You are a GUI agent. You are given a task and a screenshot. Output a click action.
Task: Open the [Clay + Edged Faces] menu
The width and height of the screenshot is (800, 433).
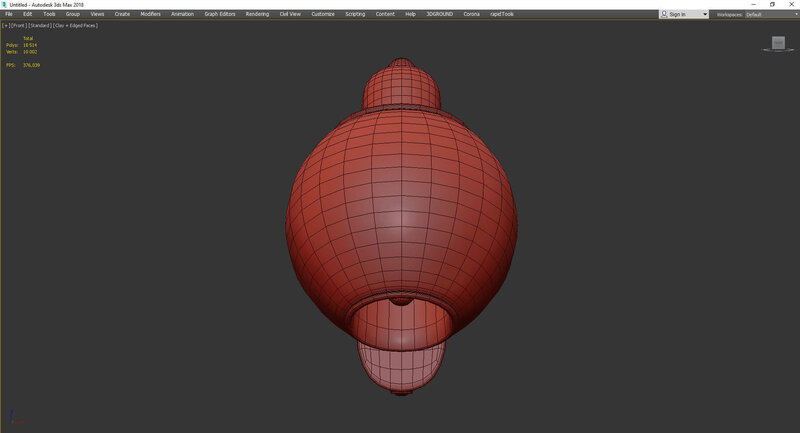[x=76, y=25]
